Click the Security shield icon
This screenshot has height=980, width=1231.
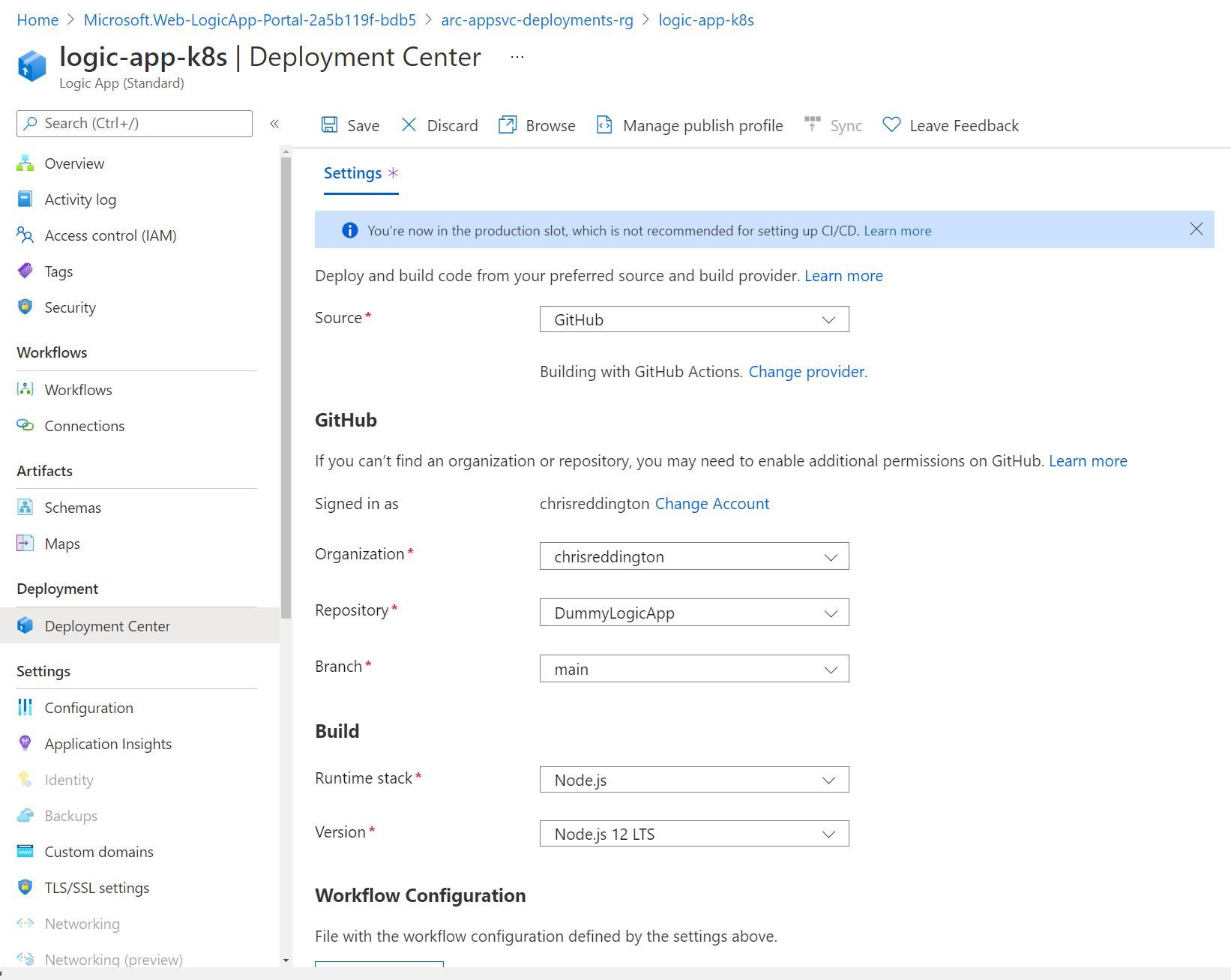click(x=25, y=307)
